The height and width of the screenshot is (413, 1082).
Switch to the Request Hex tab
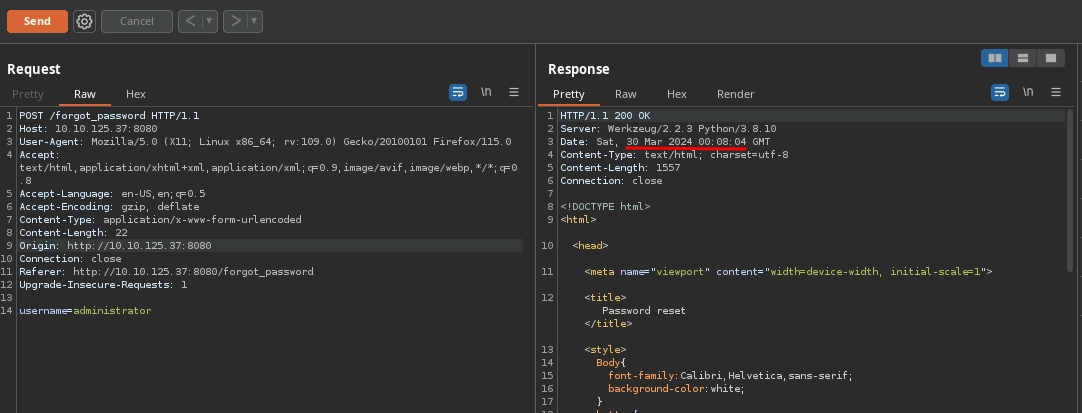[x=135, y=94]
